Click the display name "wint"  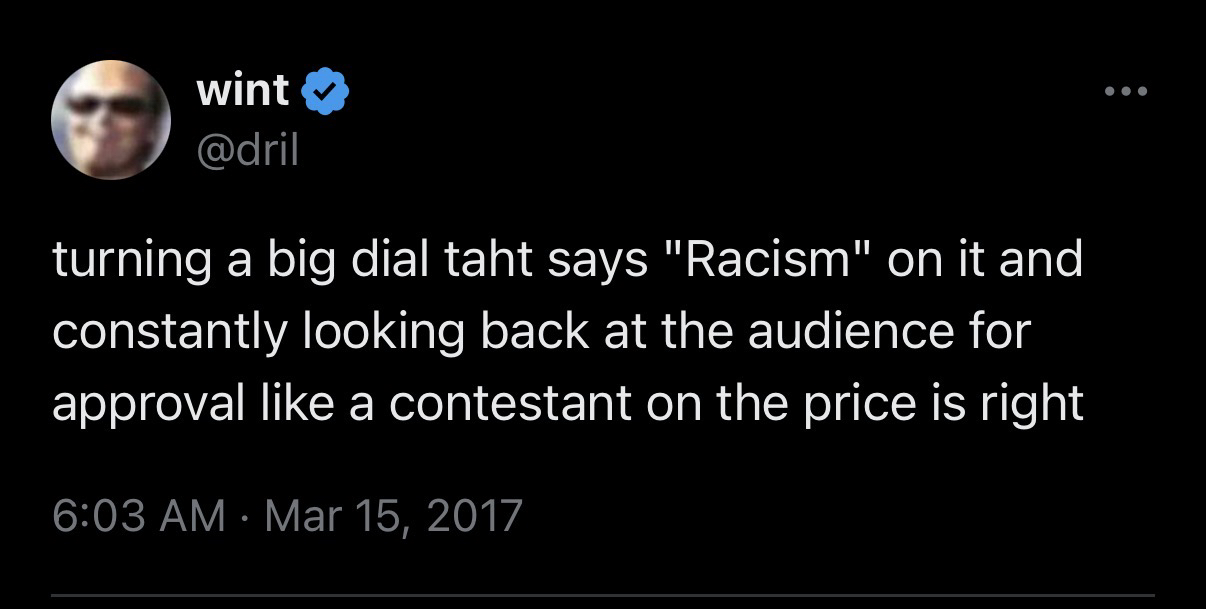click(243, 92)
